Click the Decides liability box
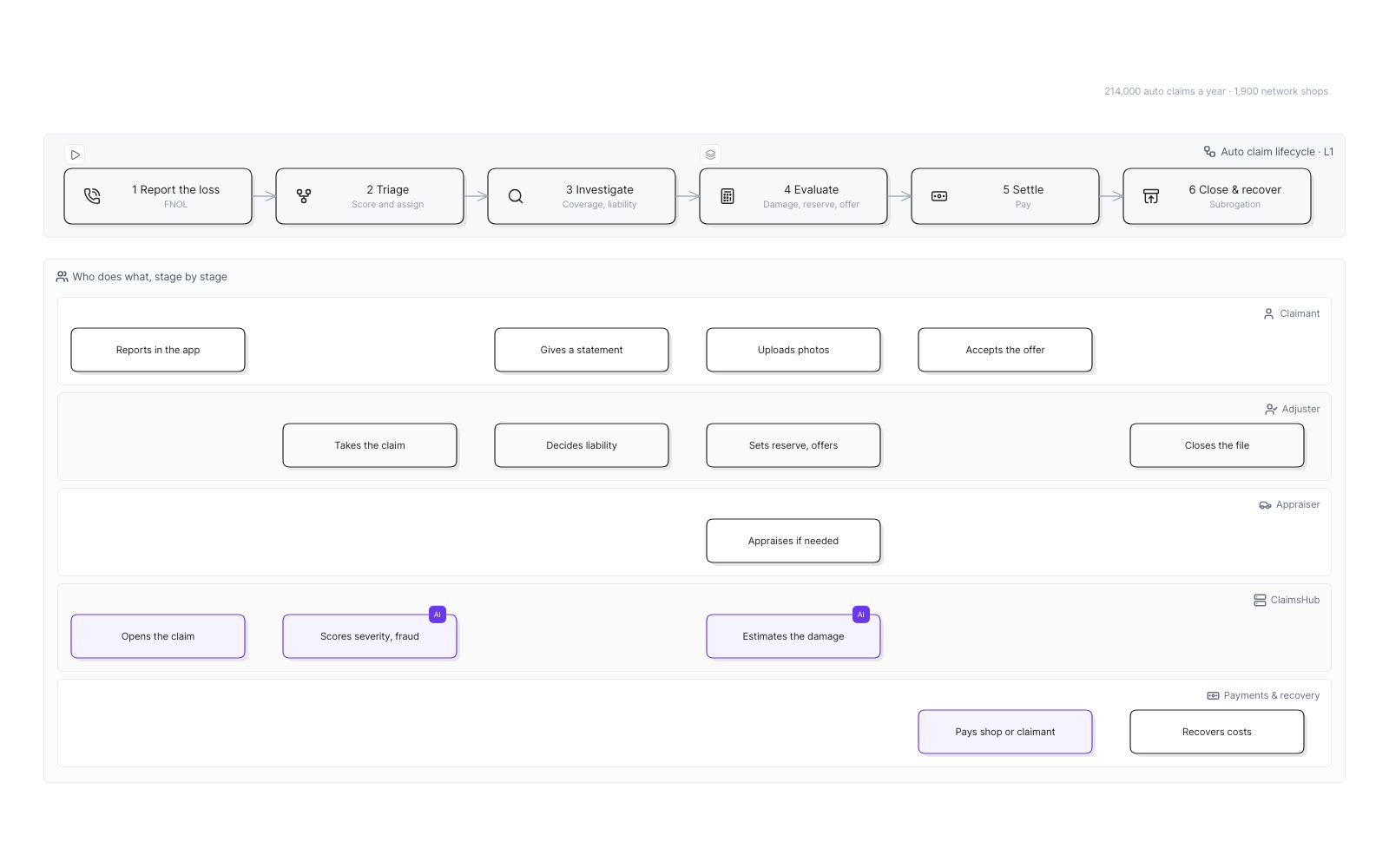The width and height of the screenshot is (1389, 868). 582,445
